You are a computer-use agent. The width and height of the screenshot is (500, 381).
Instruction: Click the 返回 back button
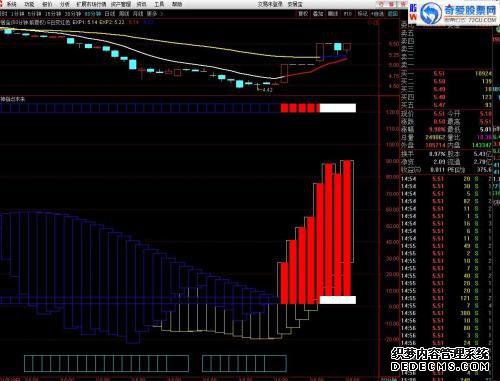click(x=393, y=14)
